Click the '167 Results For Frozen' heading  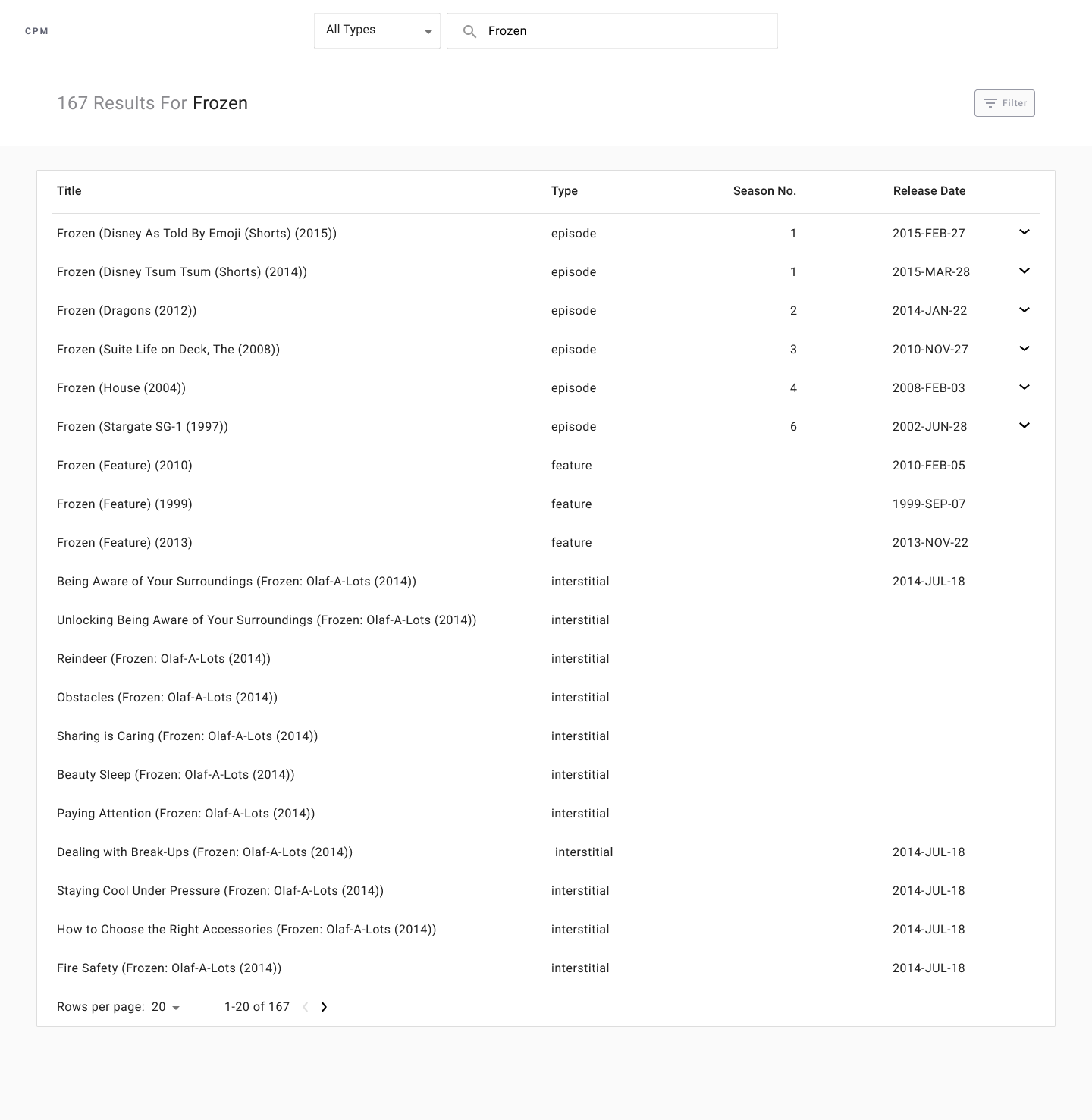coord(152,103)
